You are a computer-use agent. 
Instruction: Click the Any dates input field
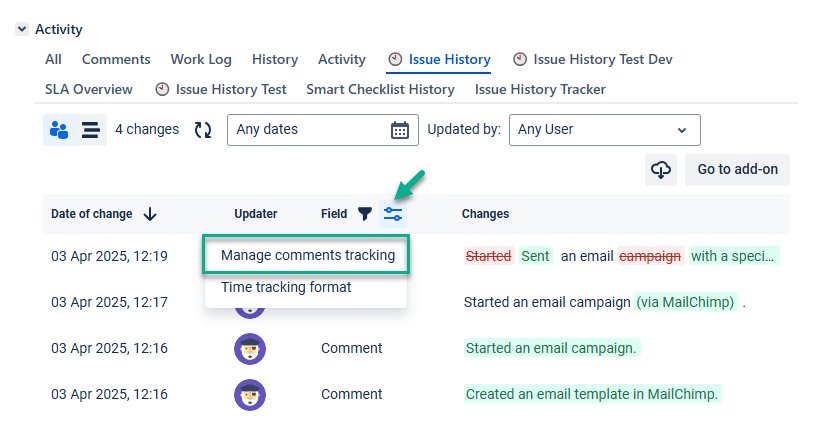click(x=310, y=130)
